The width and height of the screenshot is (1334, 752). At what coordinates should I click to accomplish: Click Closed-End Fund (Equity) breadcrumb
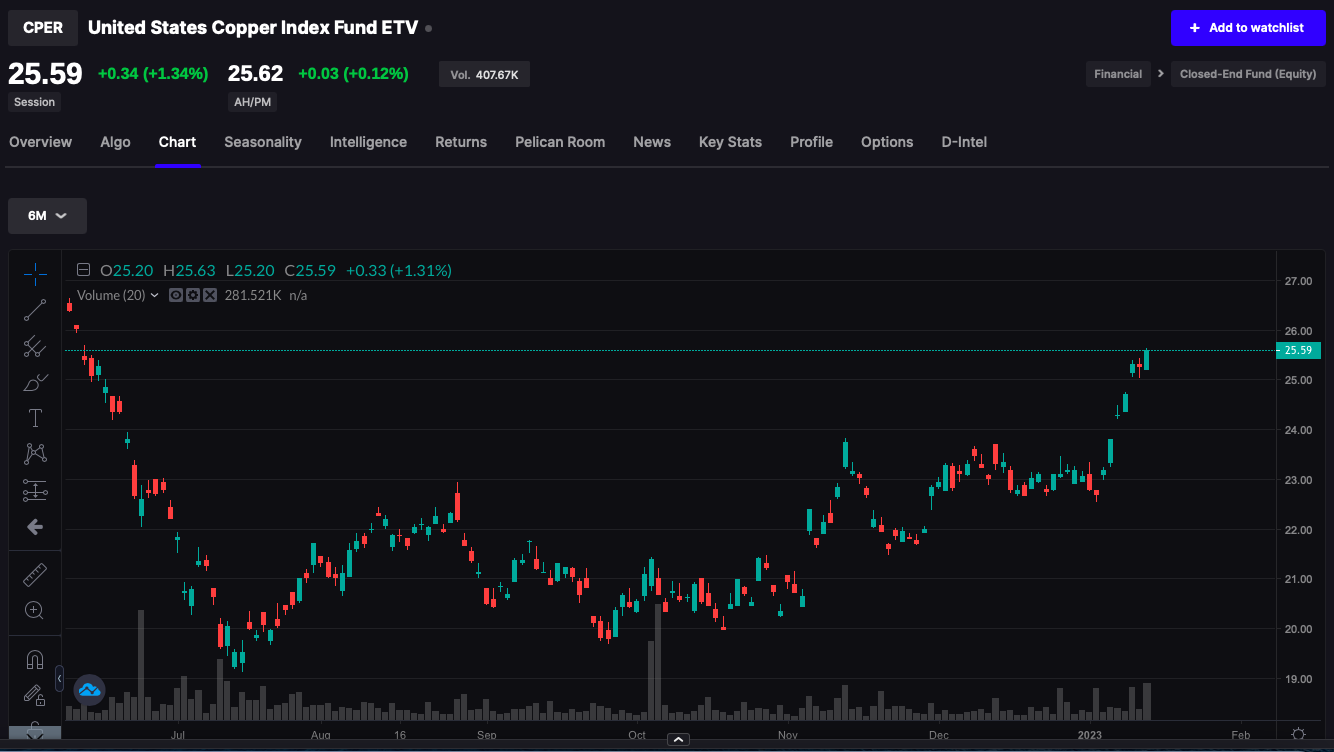click(1248, 74)
